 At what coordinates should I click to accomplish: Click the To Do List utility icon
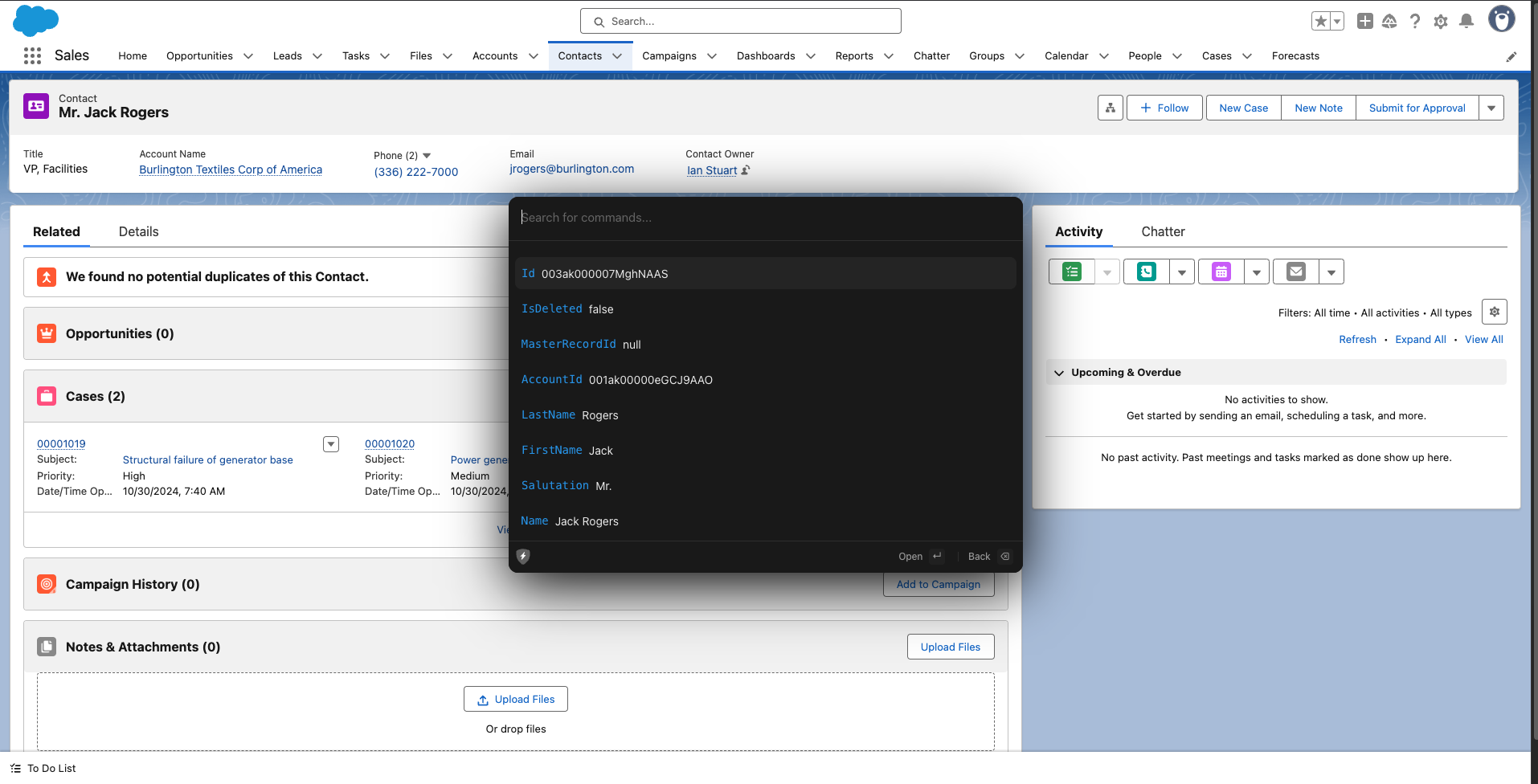click(x=15, y=769)
